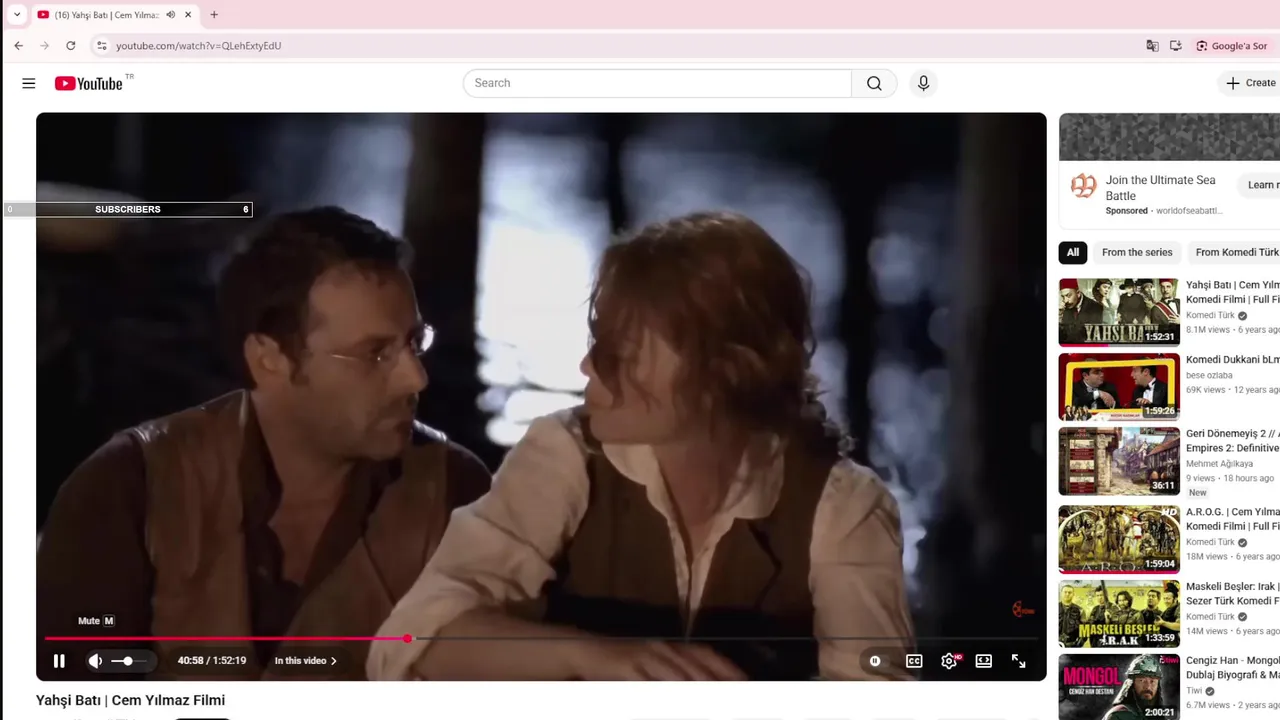Seek on the red video progress bar
The height and width of the screenshot is (720, 1280).
pyautogui.click(x=541, y=638)
